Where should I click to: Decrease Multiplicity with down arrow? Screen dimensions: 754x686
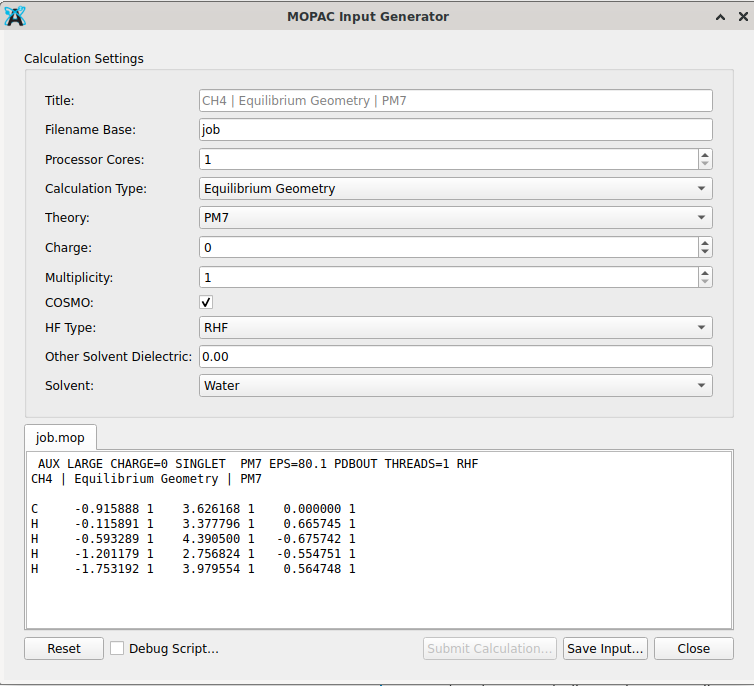(x=705, y=282)
